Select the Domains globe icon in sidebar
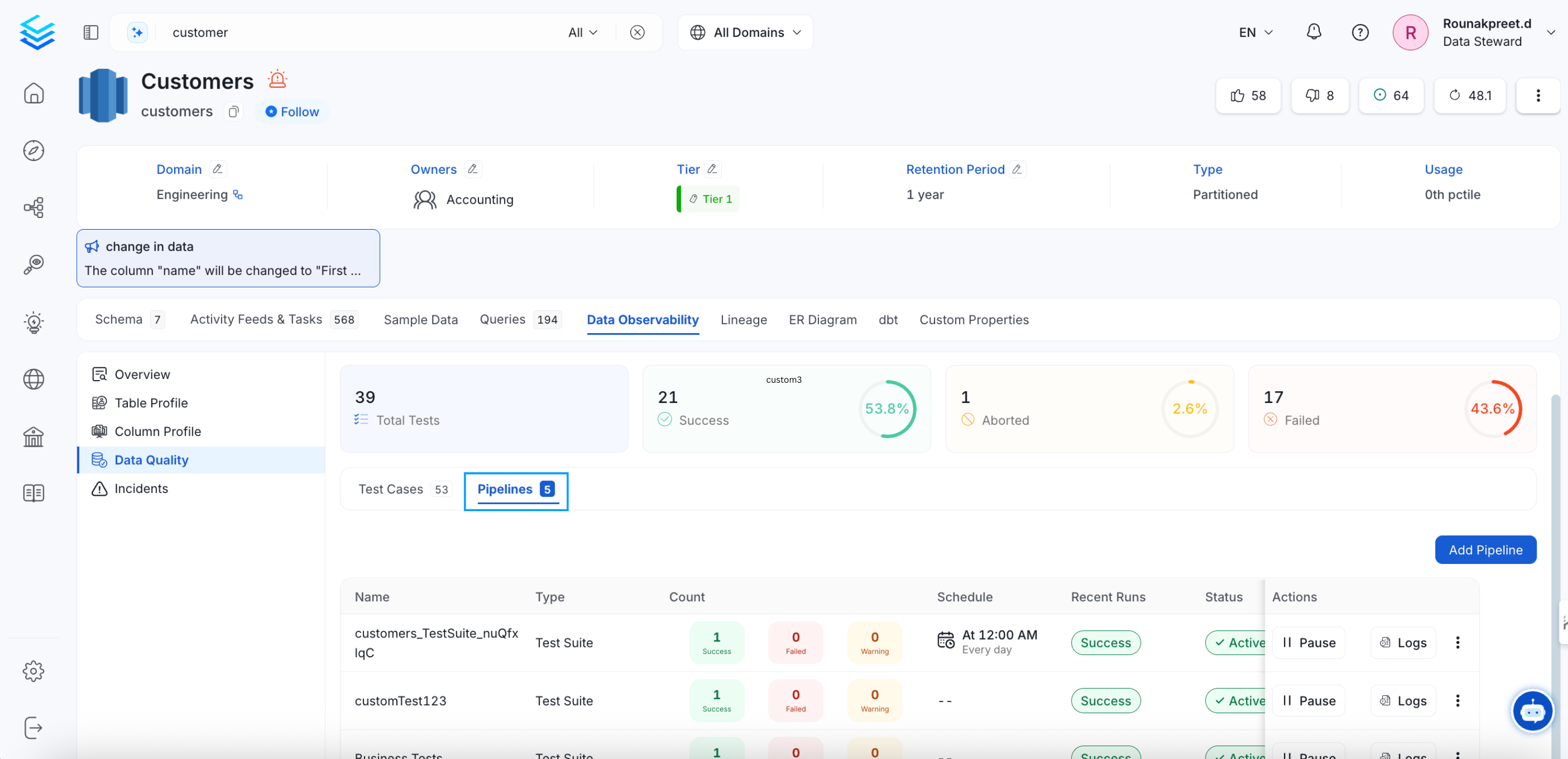 coord(34,378)
